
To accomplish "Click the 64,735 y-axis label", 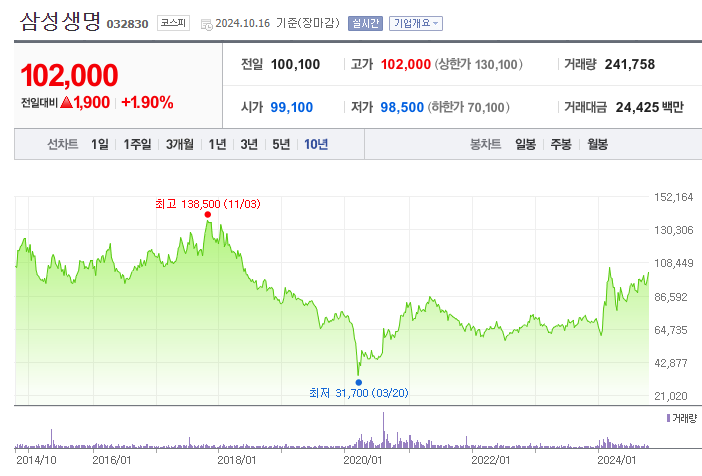I will point(671,330).
